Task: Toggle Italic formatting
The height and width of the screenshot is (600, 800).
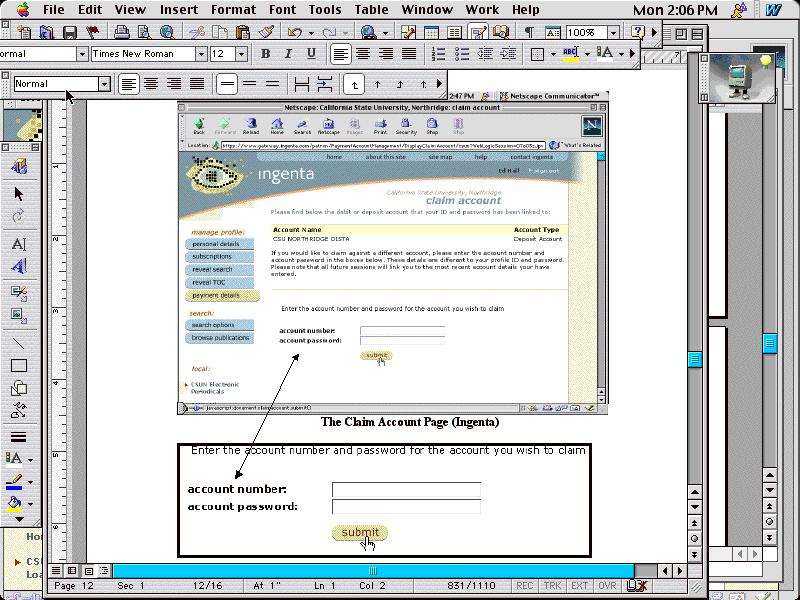Action: tap(288, 54)
